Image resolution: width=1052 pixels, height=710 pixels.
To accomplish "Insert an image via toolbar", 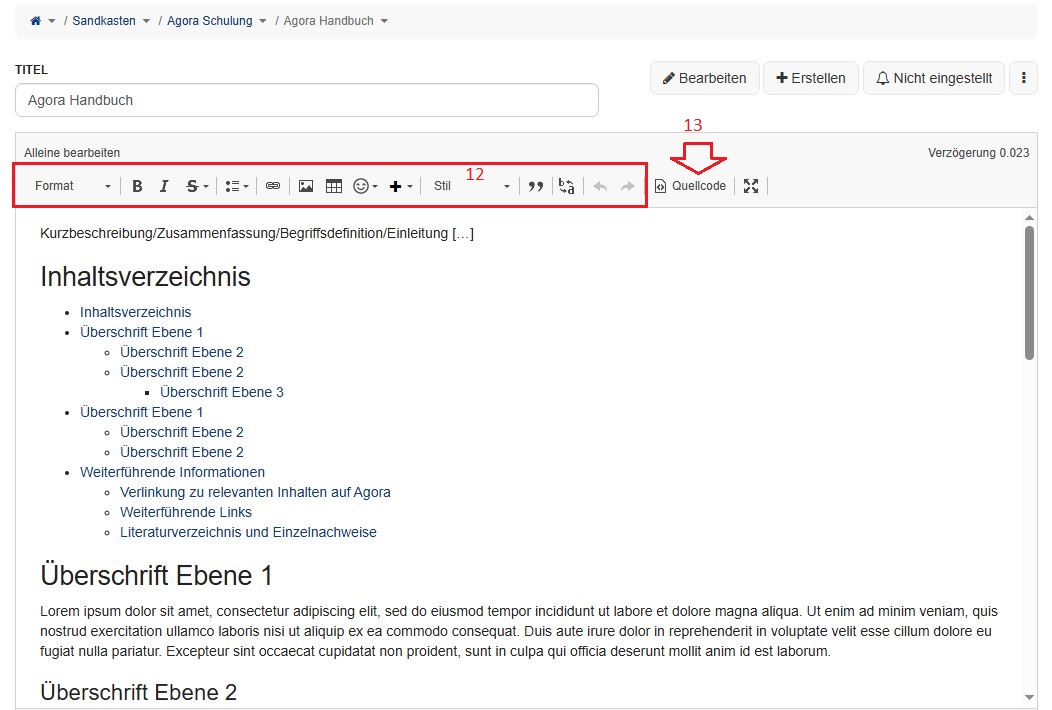I will [306, 186].
